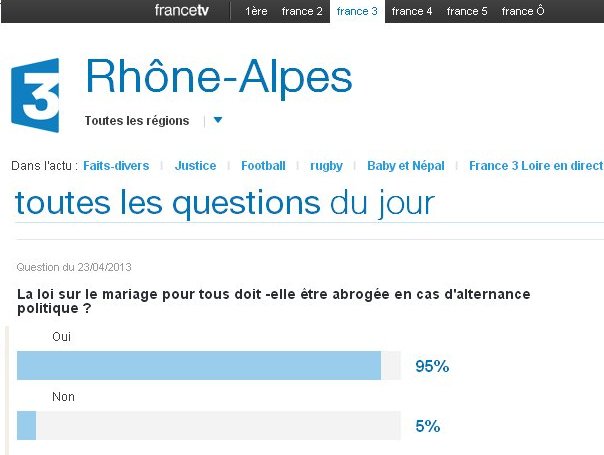
Task: Switch to the 1ère channel tab
Action: [256, 11]
